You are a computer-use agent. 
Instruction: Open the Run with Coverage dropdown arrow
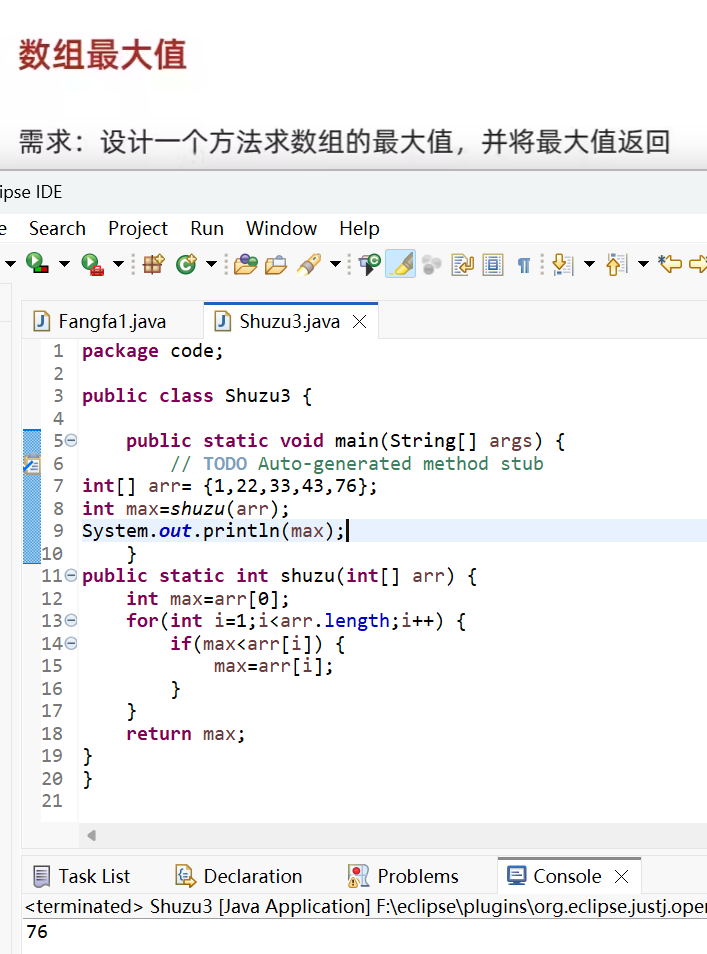coord(64,264)
